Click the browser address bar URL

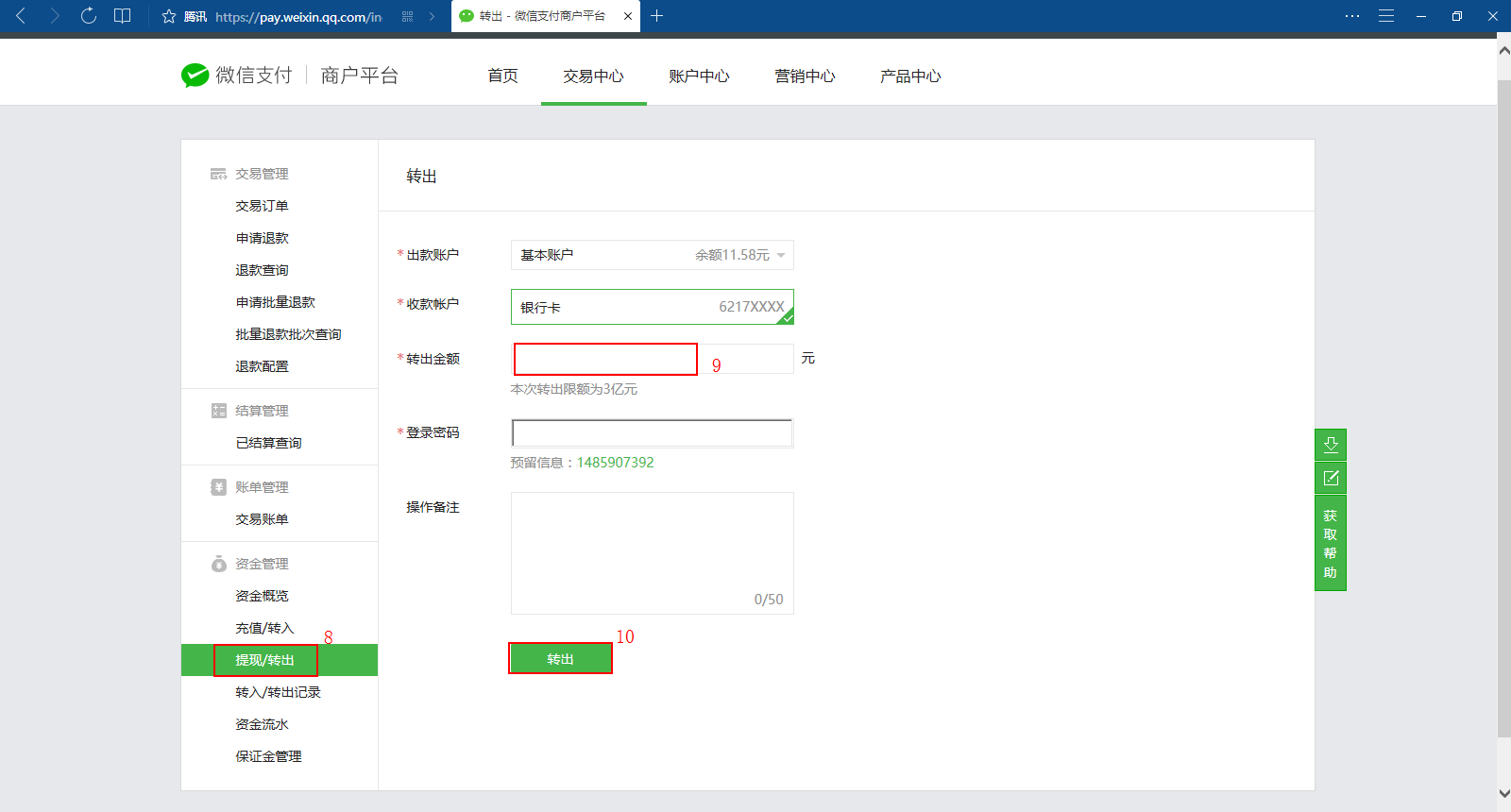(297, 16)
